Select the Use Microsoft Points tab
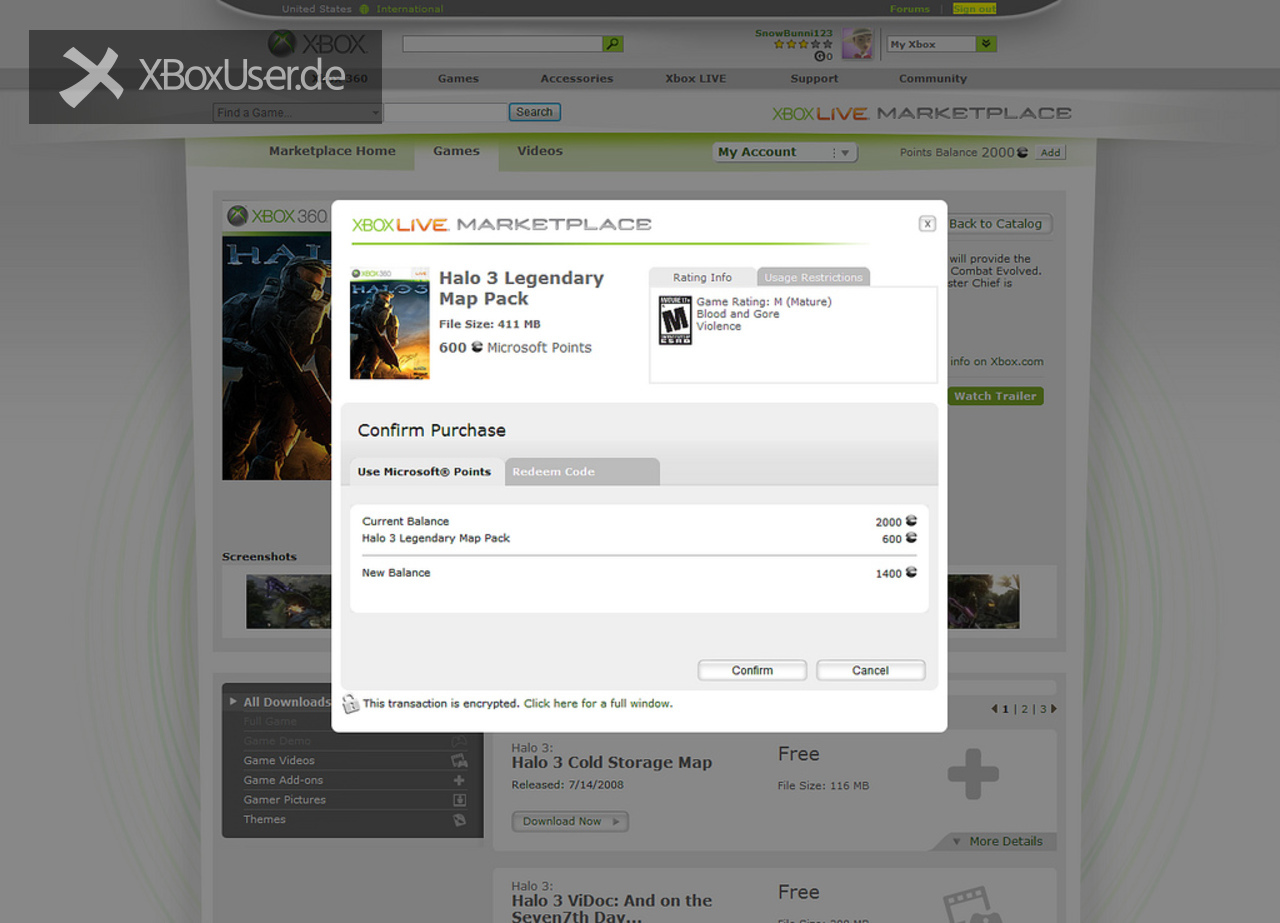 click(x=424, y=472)
